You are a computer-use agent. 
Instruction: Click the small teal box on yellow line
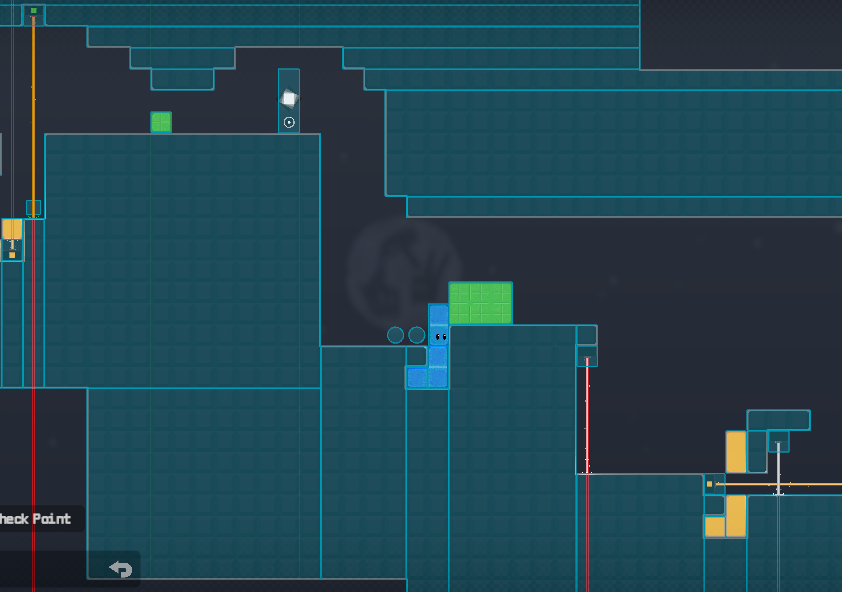[33, 208]
